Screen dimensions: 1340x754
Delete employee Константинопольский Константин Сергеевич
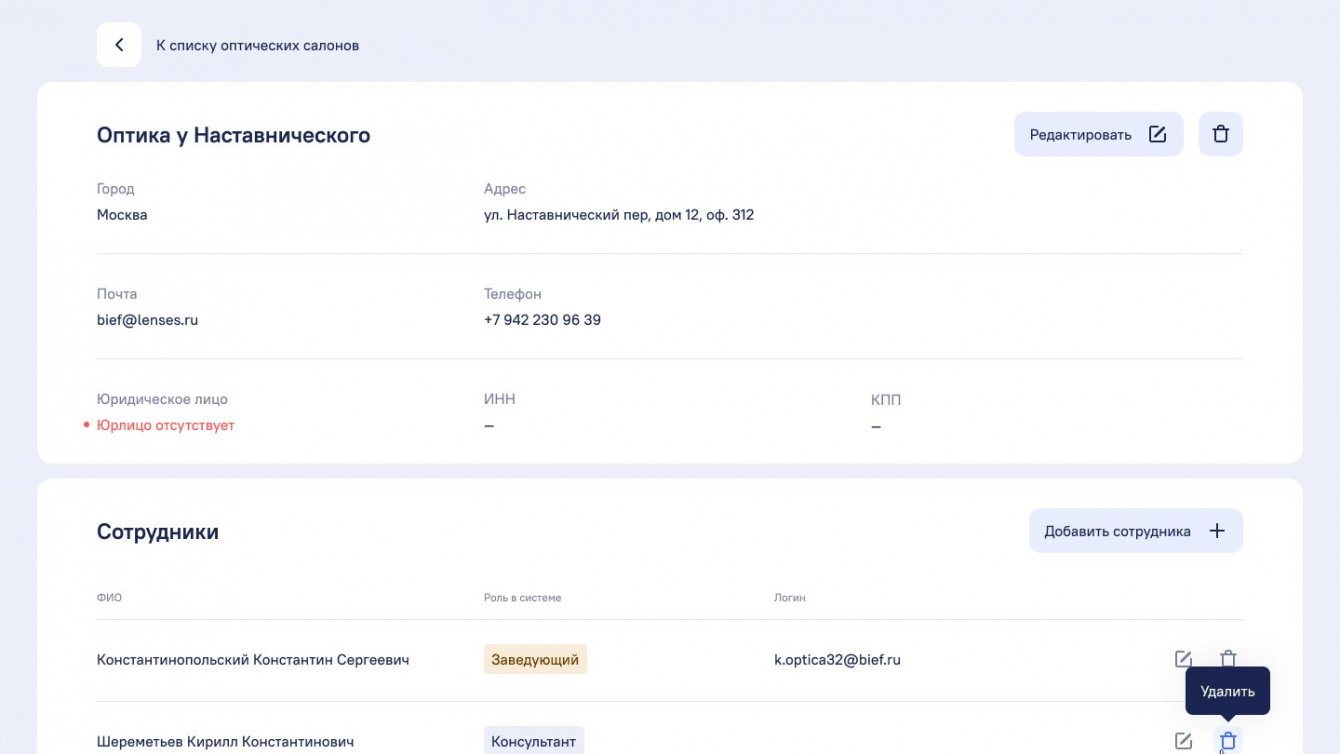pyautogui.click(x=1228, y=659)
